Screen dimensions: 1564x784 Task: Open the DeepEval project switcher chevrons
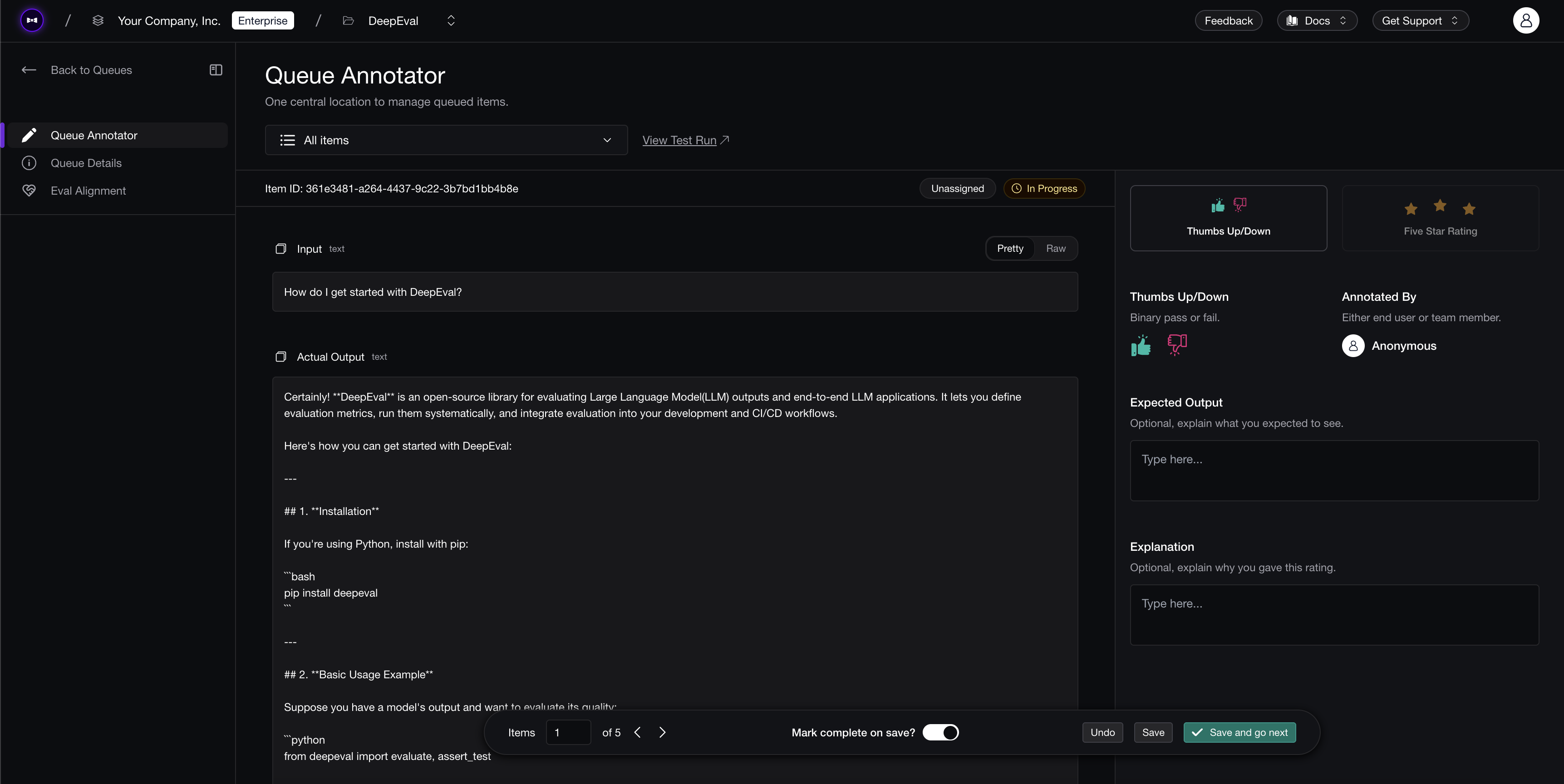click(x=451, y=20)
